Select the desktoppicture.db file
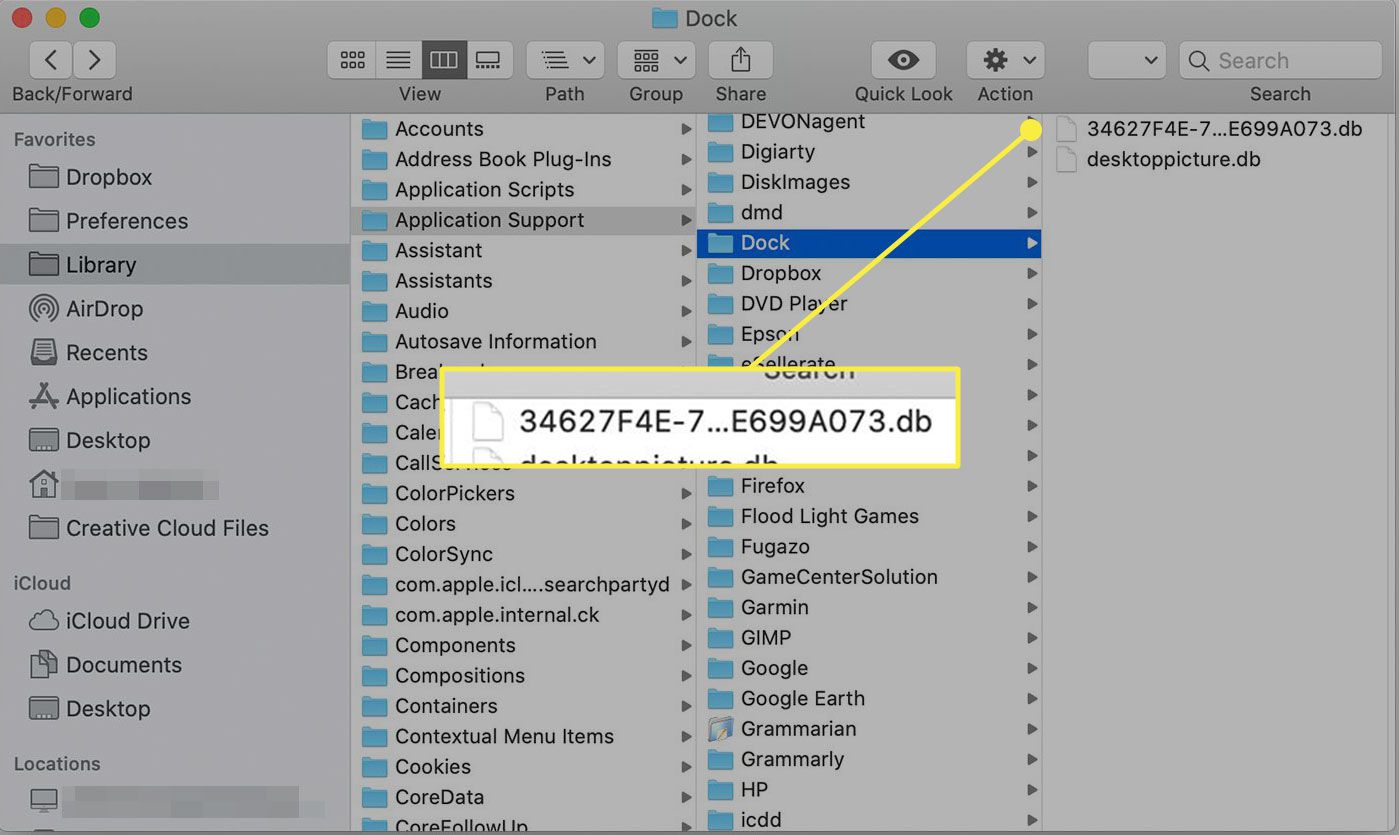 (1172, 159)
